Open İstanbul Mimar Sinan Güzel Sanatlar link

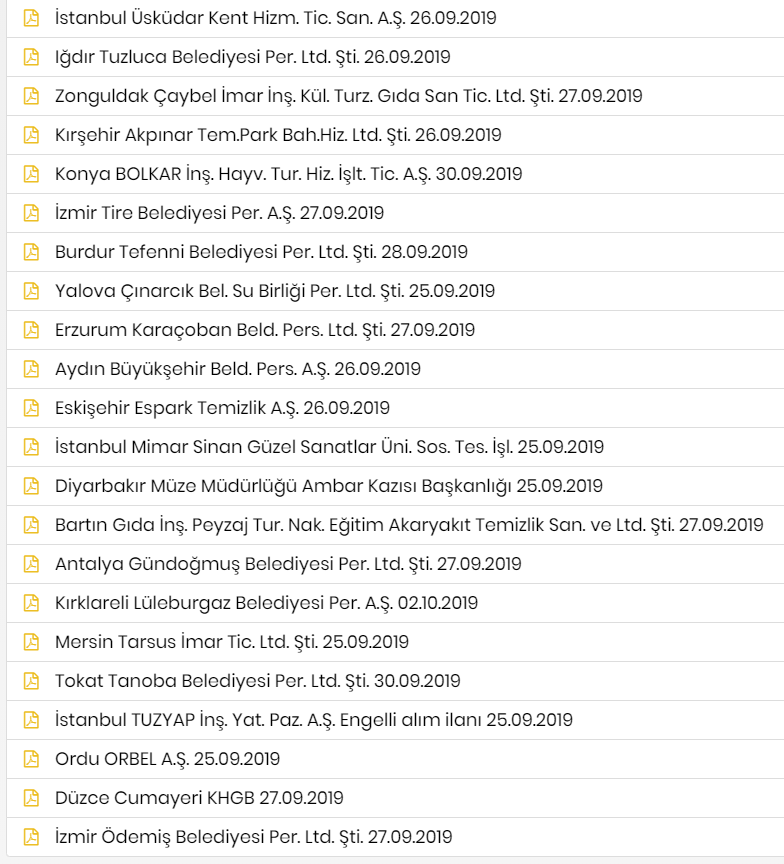point(329,447)
